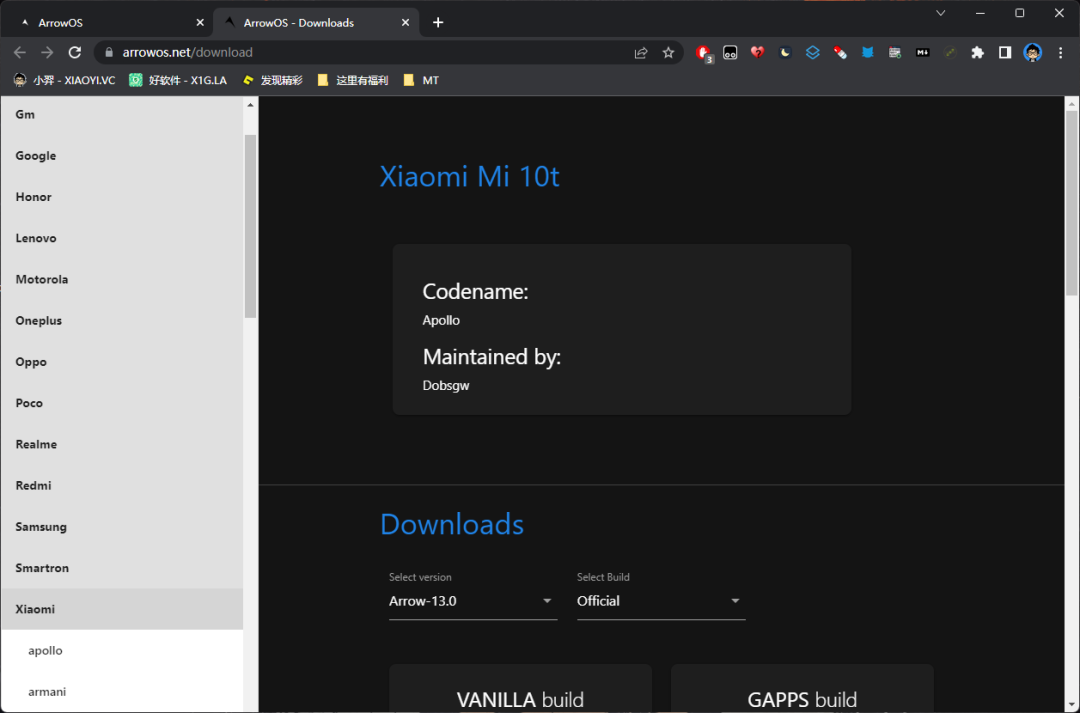Screen dimensions: 1080x713
Task: Switch to the first ArrowOS tab
Action: coord(100,22)
